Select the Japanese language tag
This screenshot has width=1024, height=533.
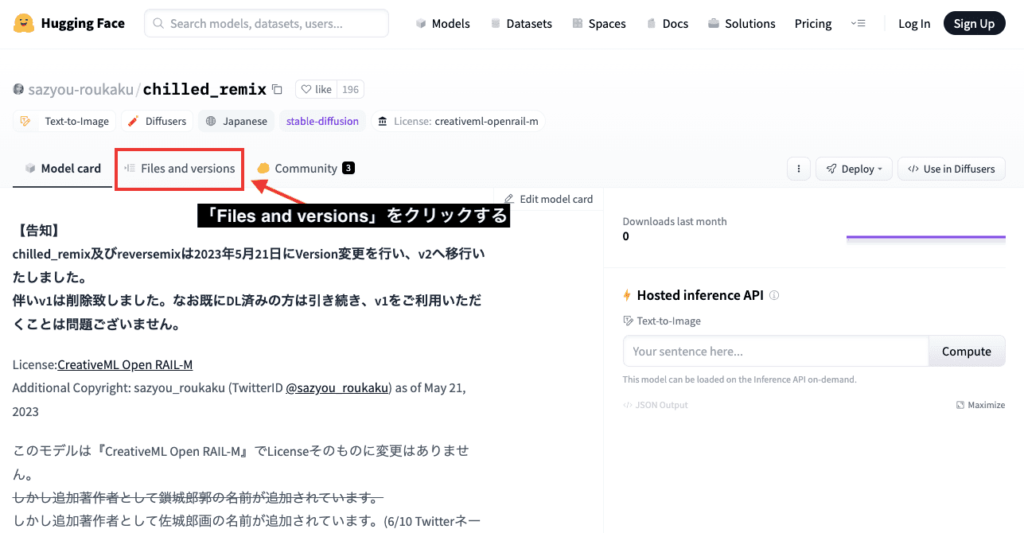pos(236,121)
